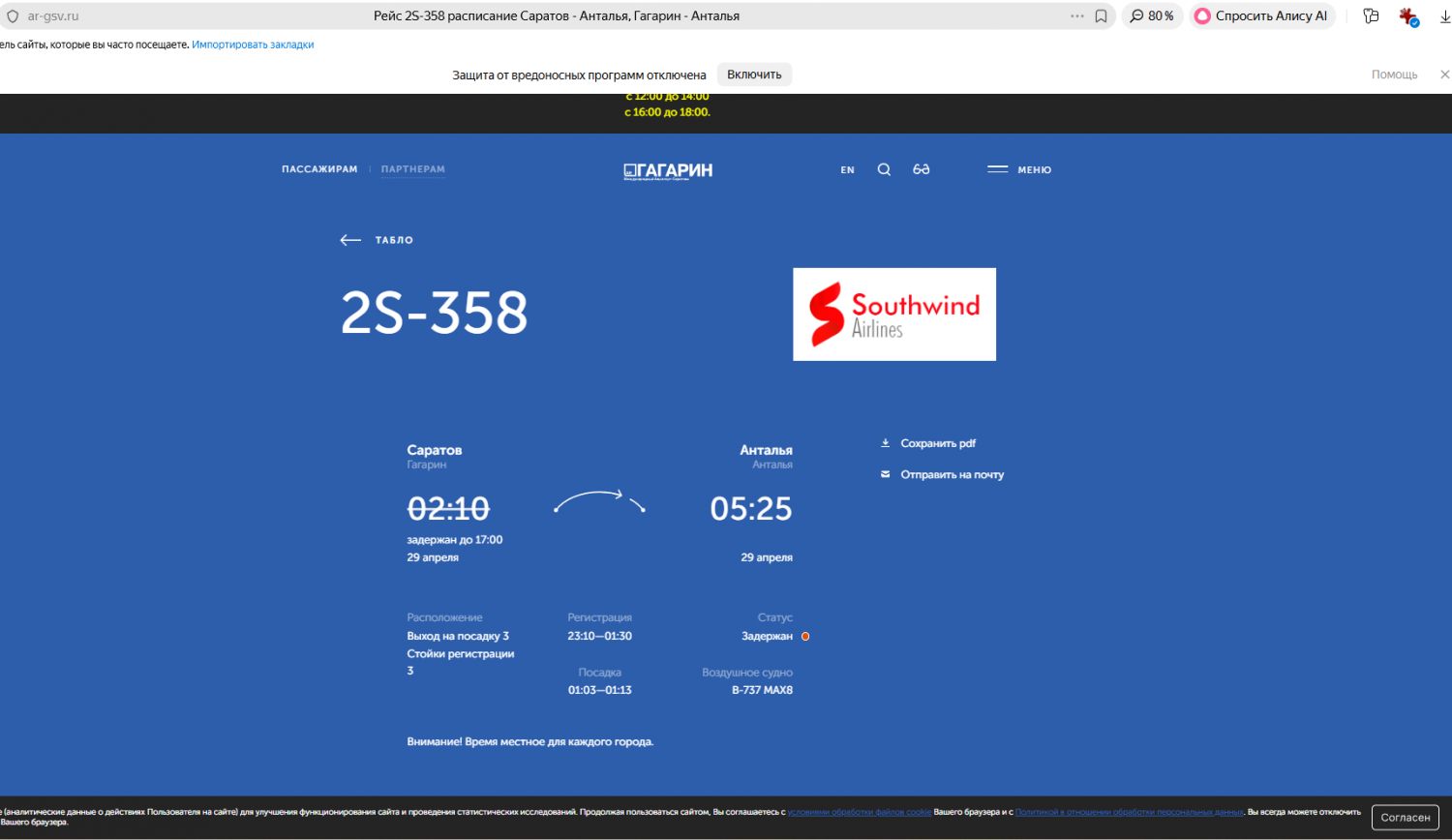This screenshot has width=1452, height=840.
Task: Click the bookmark icon in address bar
Action: click(x=1101, y=16)
